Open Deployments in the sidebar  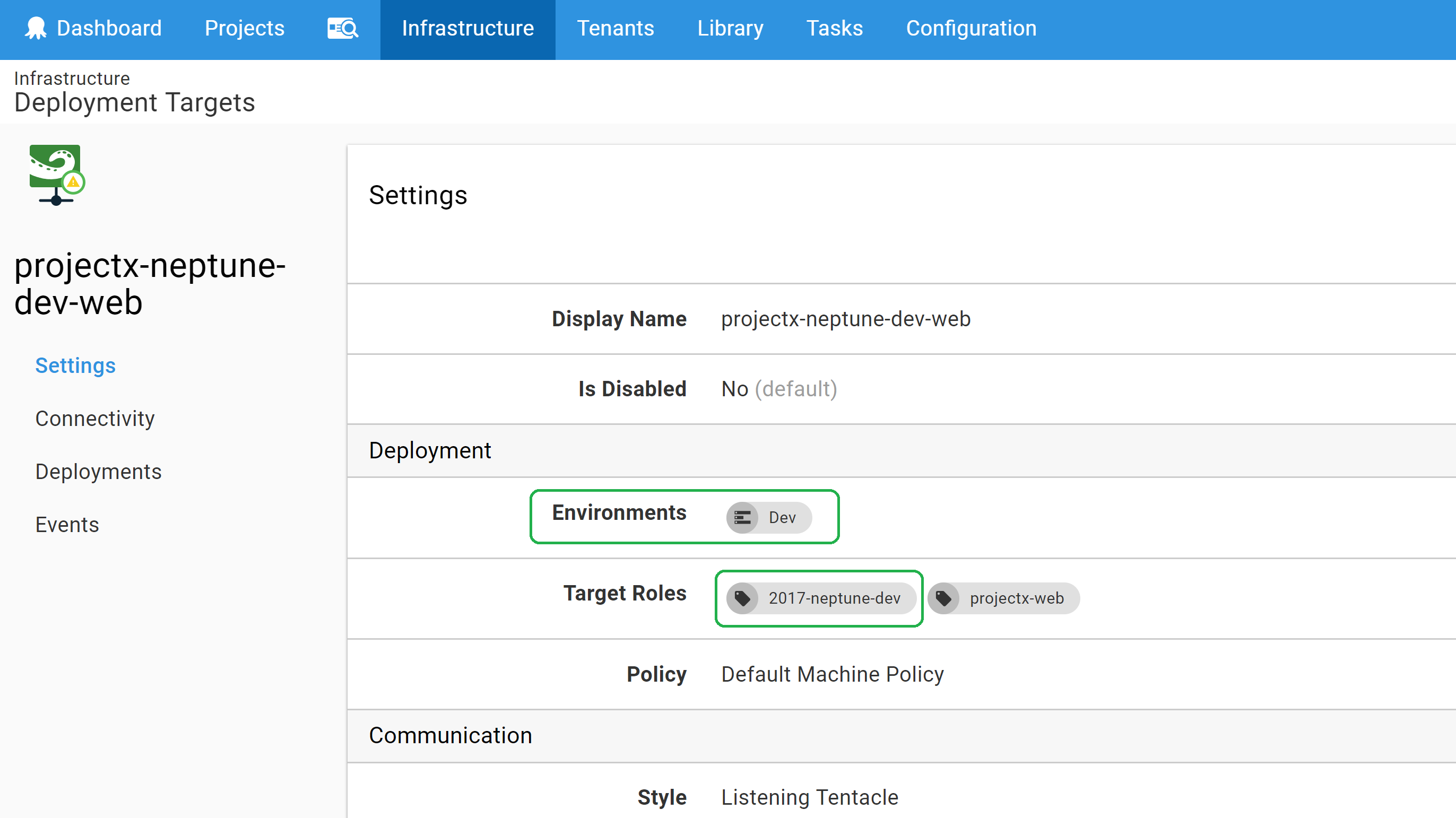pyautogui.click(x=98, y=472)
